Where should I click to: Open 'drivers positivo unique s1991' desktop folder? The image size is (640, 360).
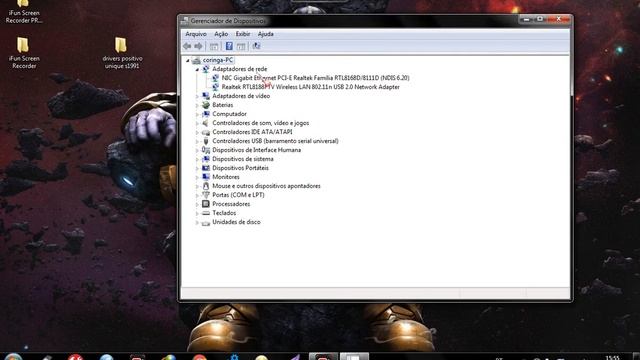coord(121,53)
